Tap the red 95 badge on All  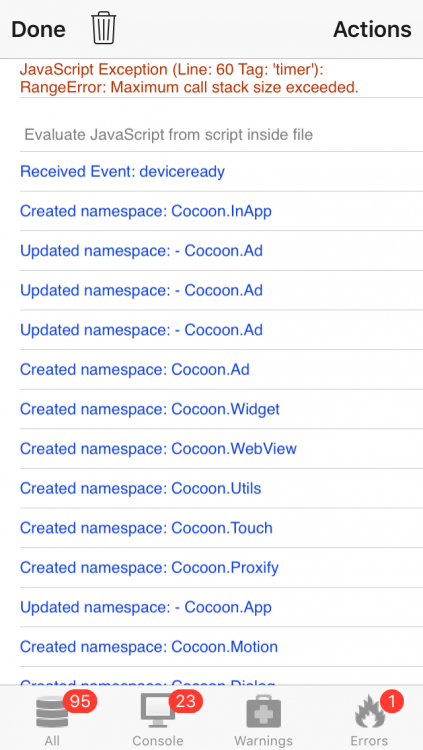[x=80, y=702]
